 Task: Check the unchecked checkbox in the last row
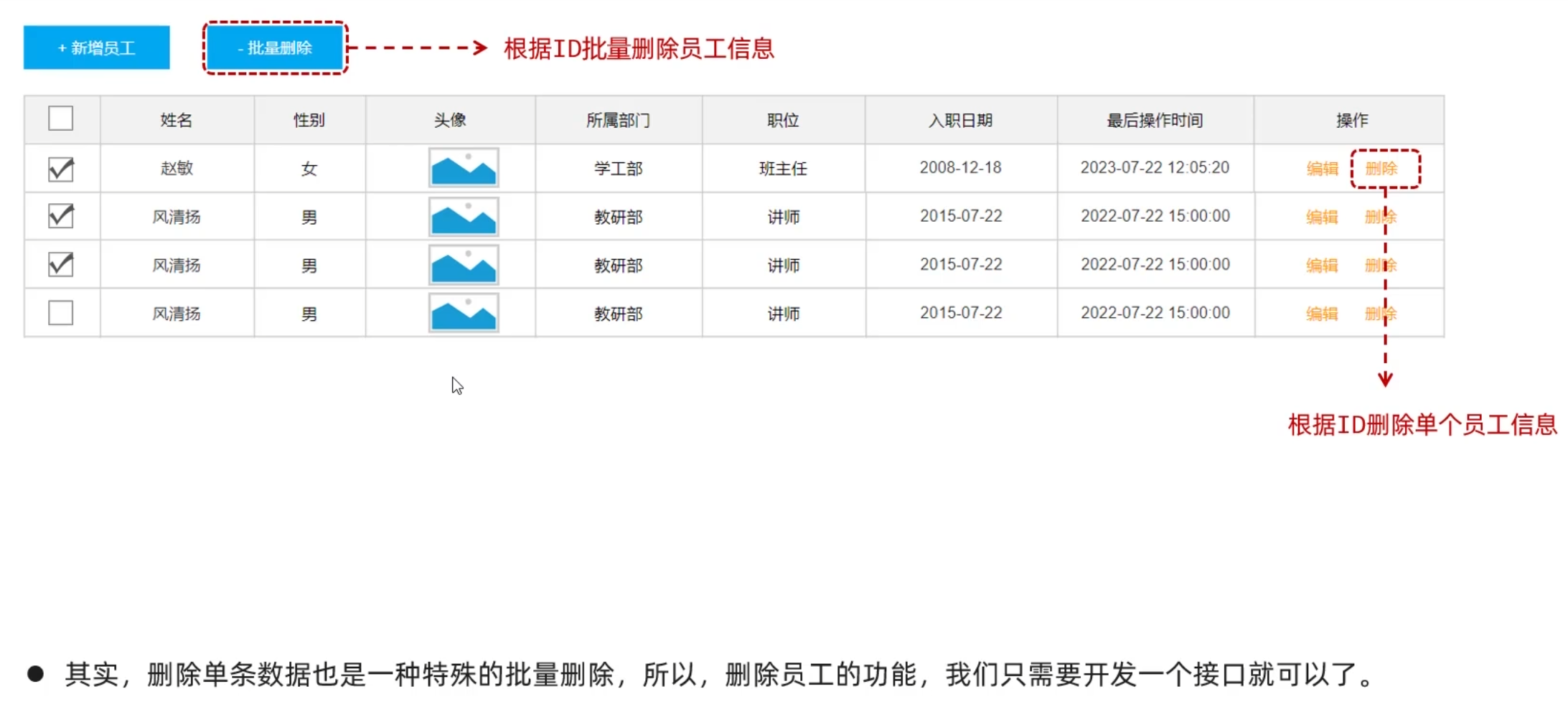tap(61, 313)
